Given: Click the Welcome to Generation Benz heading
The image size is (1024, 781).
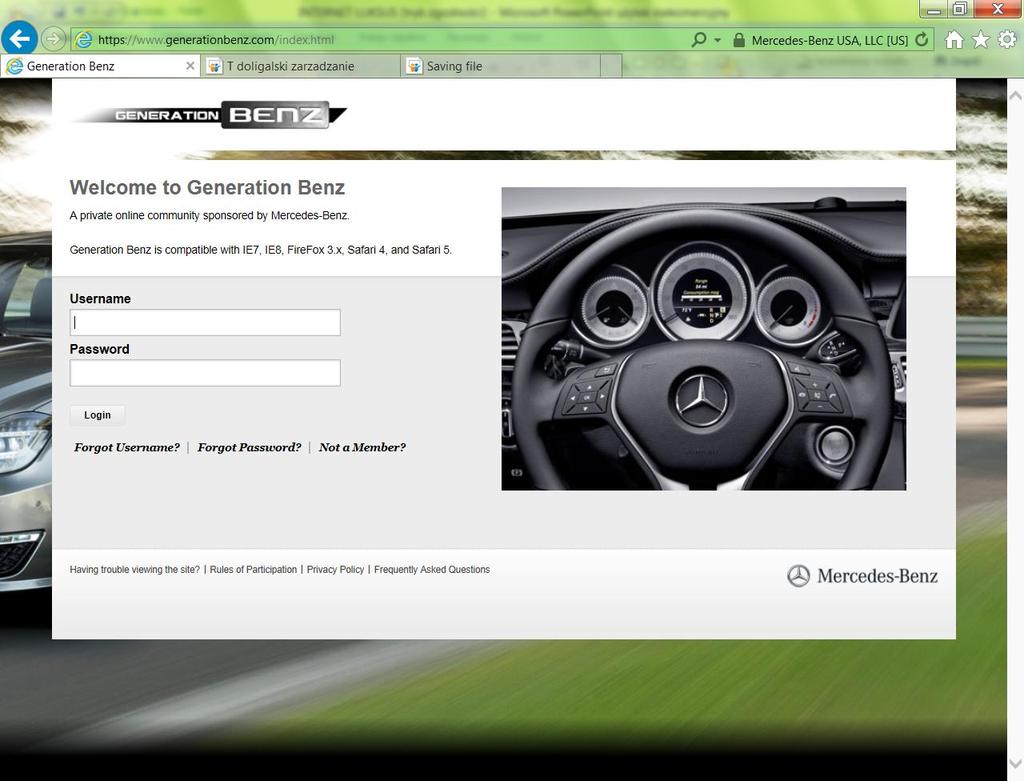Looking at the screenshot, I should 207,187.
